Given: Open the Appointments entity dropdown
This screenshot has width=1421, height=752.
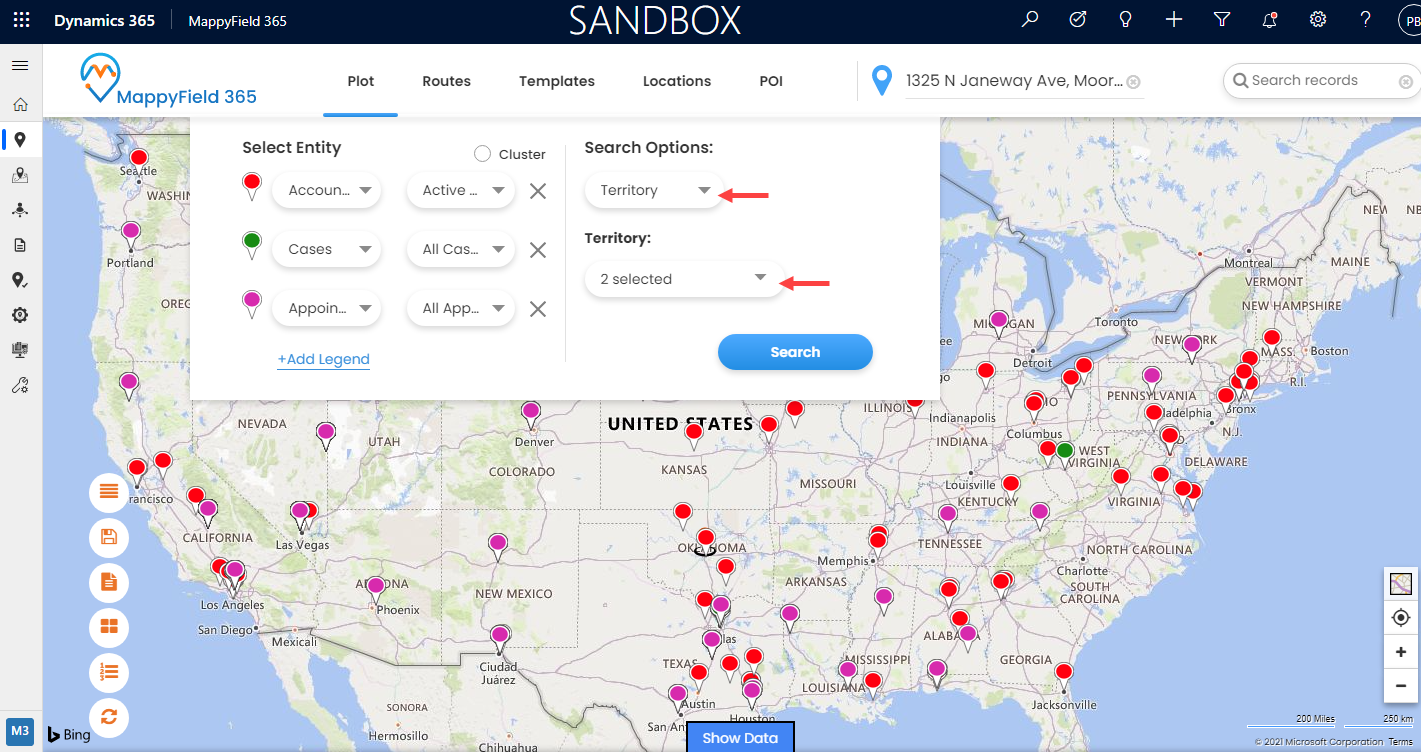Looking at the screenshot, I should (326, 308).
